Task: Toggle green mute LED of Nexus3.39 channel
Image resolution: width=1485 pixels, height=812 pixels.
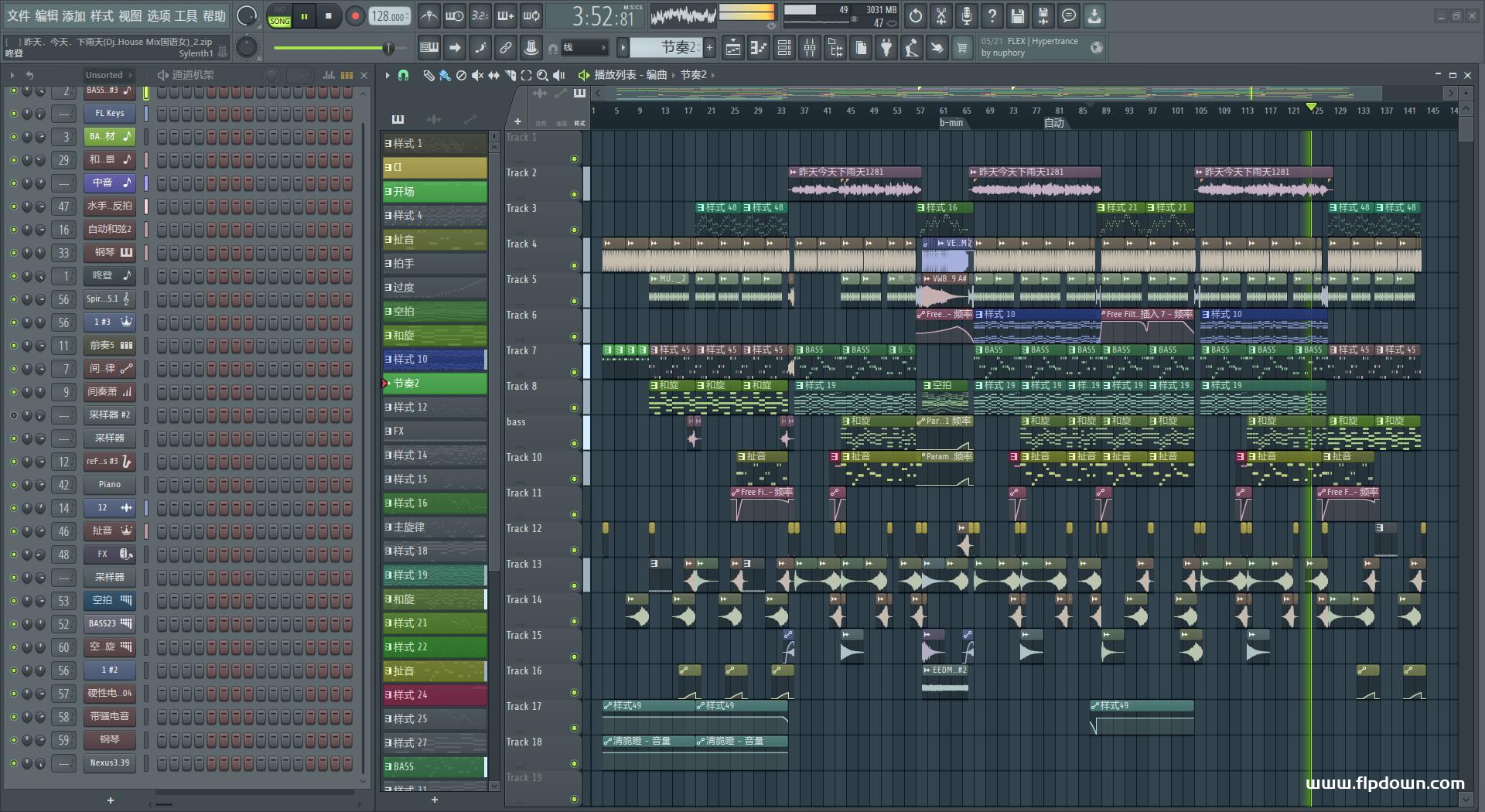Action: tap(13, 763)
